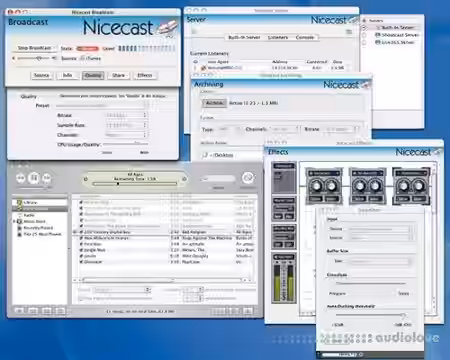Turn the rightmost effect unit's left knob

(403, 186)
